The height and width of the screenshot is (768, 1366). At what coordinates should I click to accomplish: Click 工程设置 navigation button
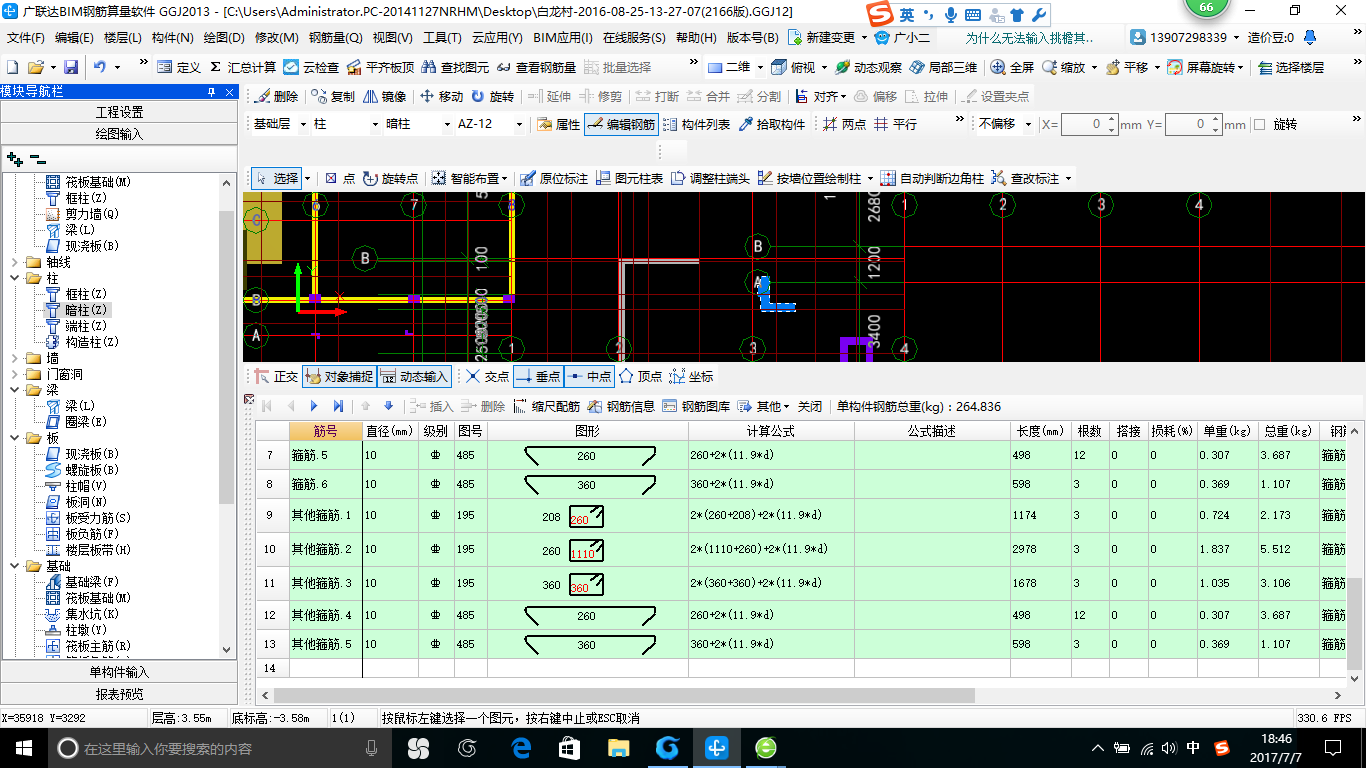click(119, 112)
